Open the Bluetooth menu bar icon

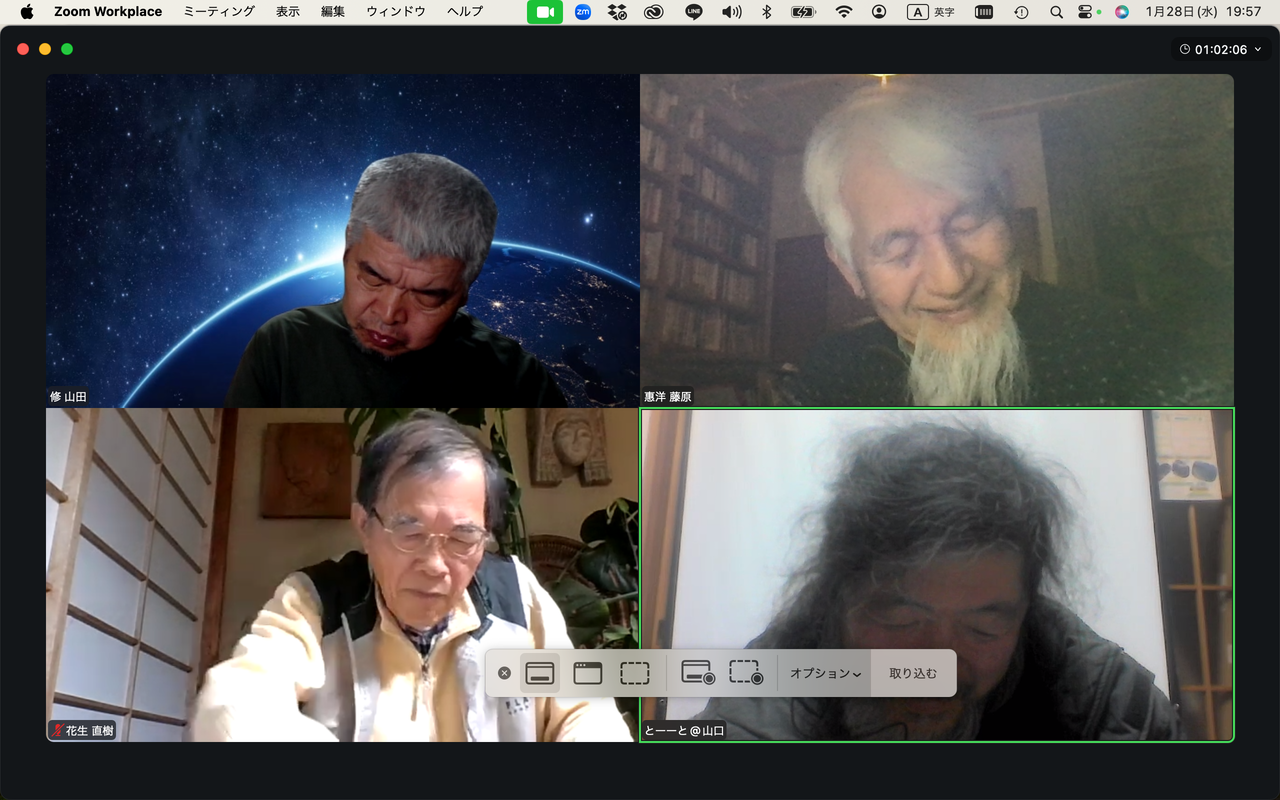pos(767,12)
